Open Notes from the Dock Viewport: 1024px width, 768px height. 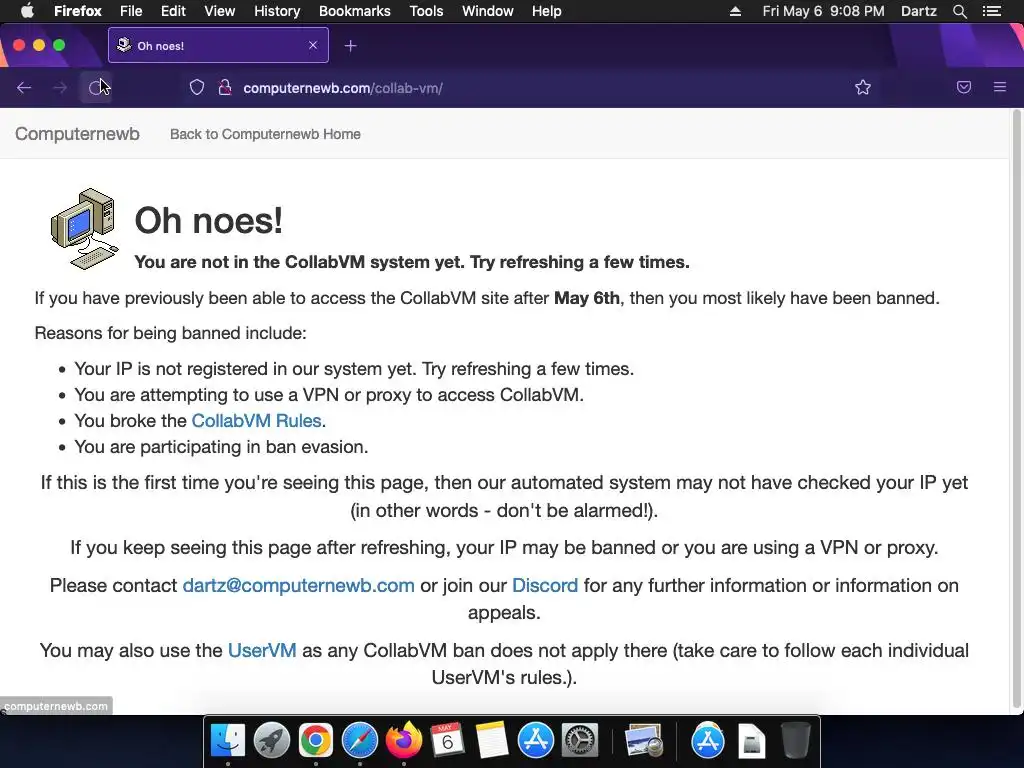pyautogui.click(x=492, y=741)
